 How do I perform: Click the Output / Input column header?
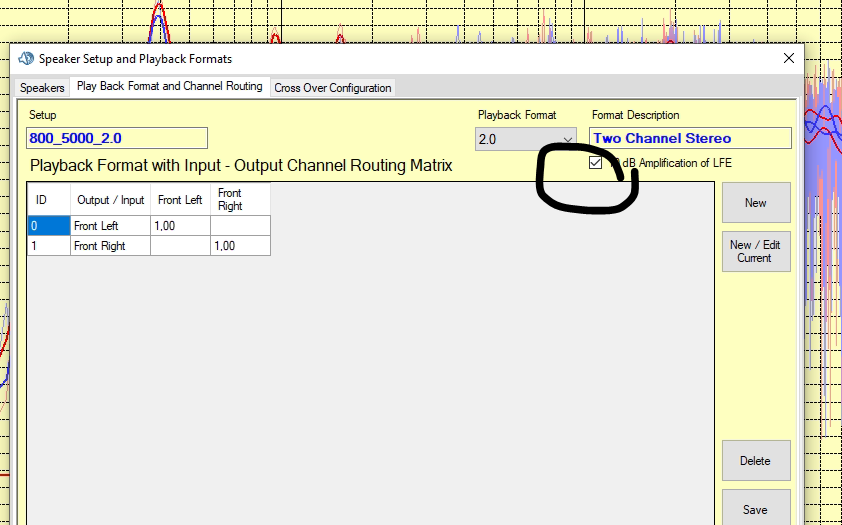111,200
